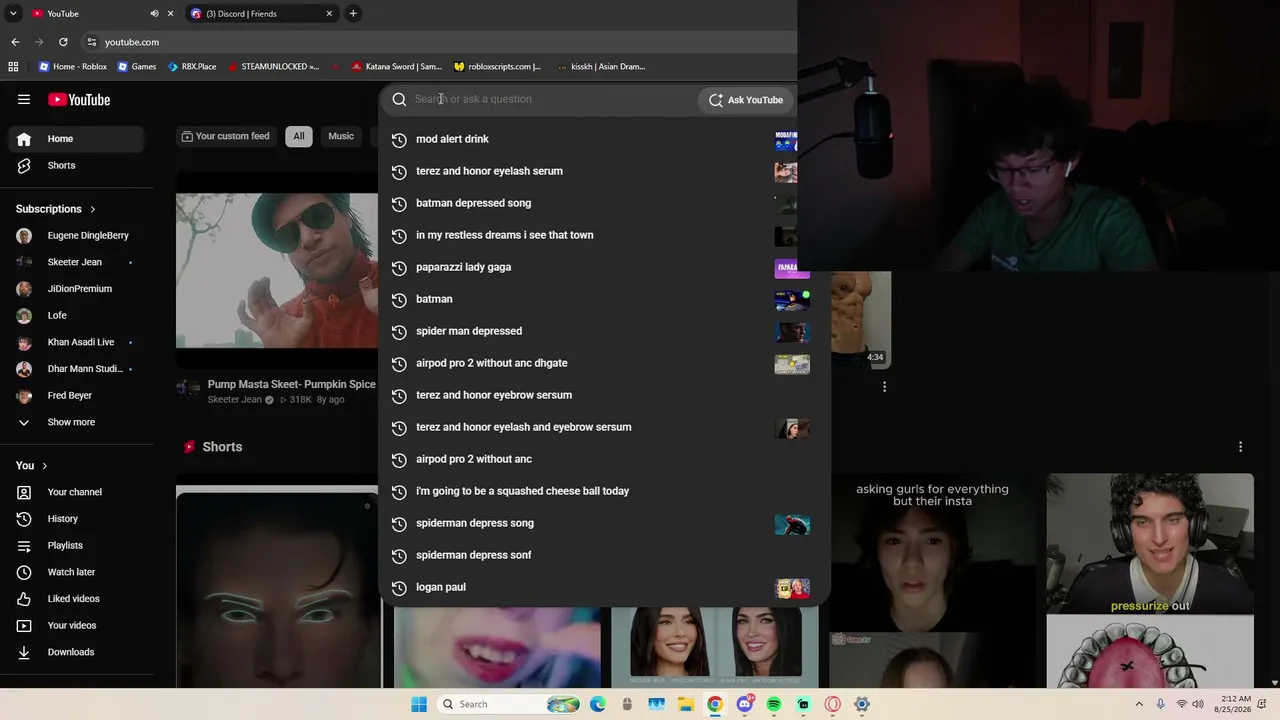Screen dimensions: 1280x720
Task: Click the Ask YouTube button
Action: [746, 100]
